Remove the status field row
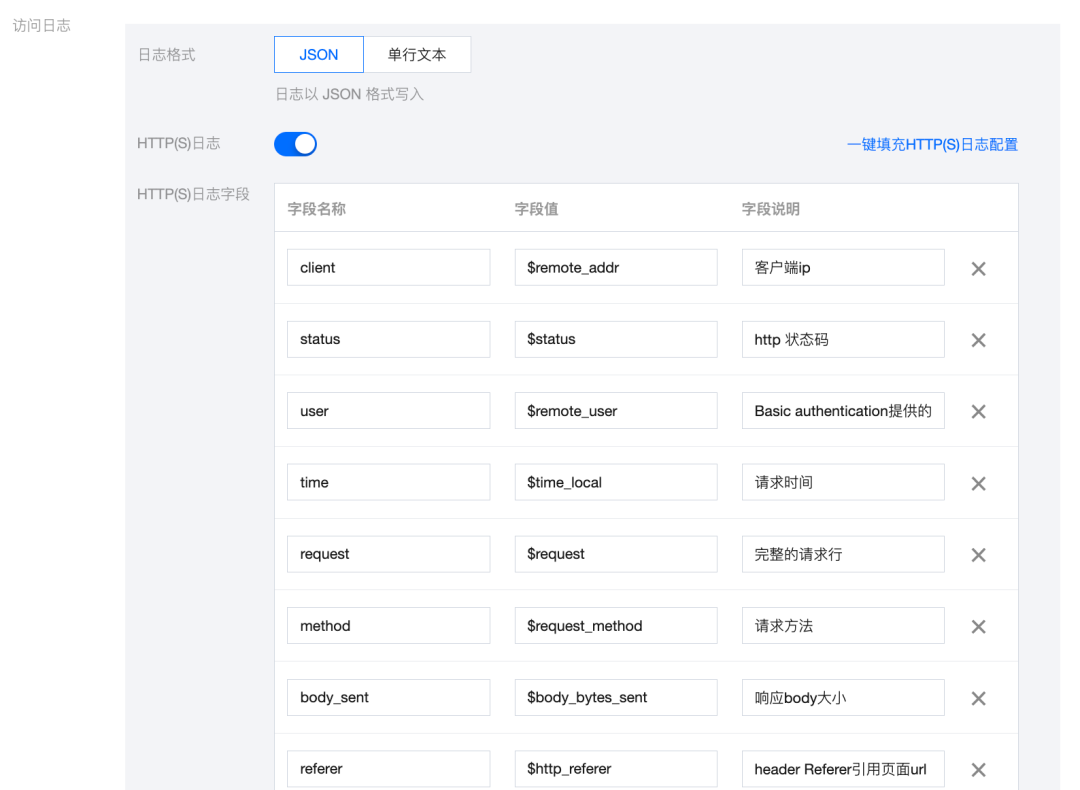The image size is (1080, 790). [978, 340]
